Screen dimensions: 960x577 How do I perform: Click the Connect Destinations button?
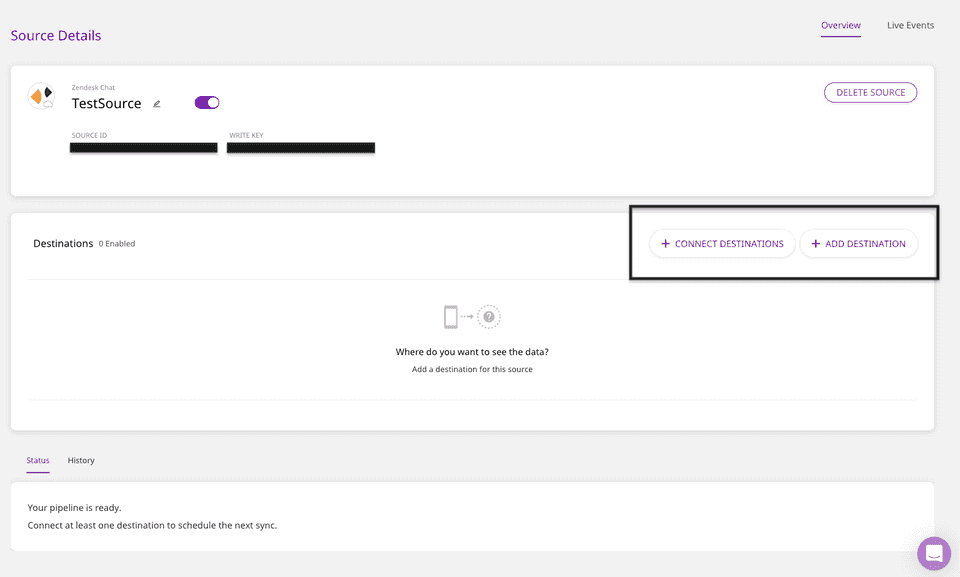(x=722, y=244)
